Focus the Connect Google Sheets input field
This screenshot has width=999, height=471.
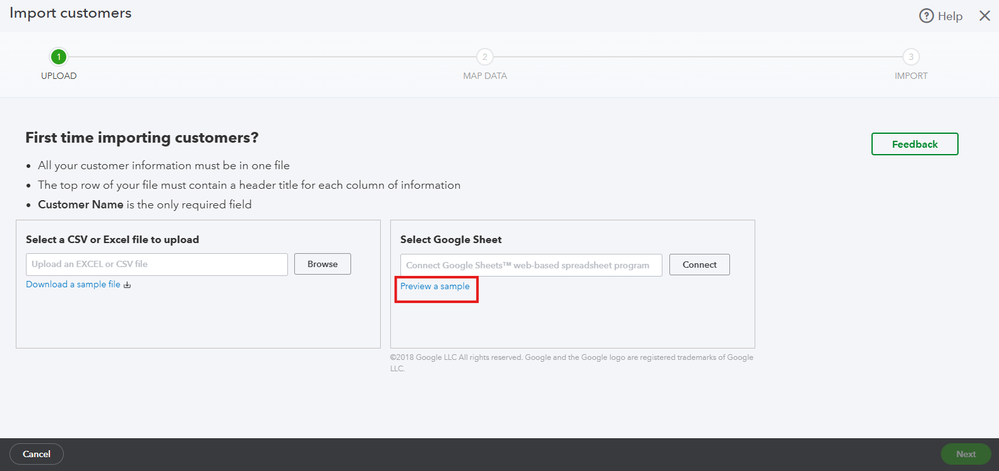pyautogui.click(x=531, y=265)
